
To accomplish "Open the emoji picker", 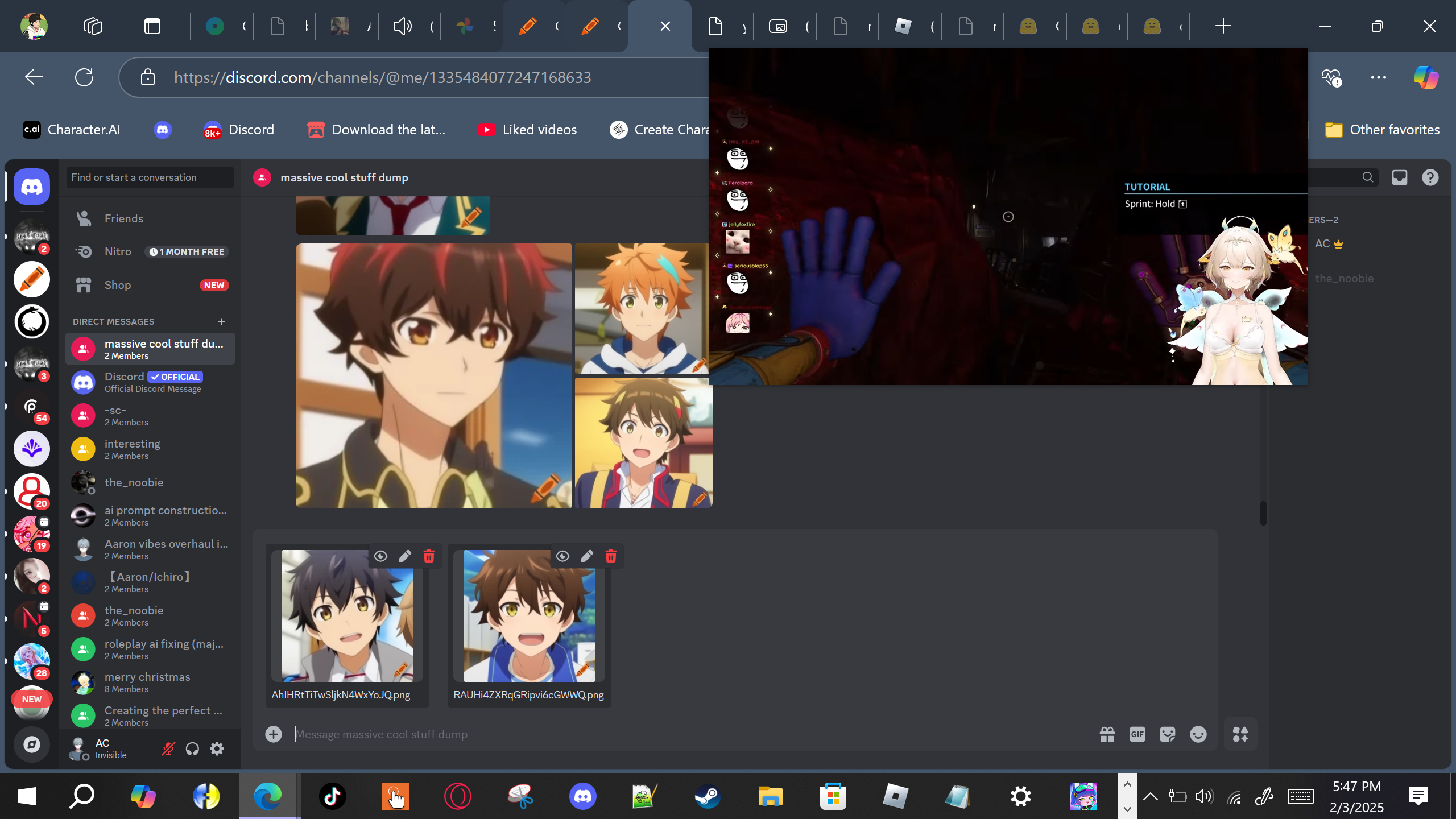I will 1198,734.
